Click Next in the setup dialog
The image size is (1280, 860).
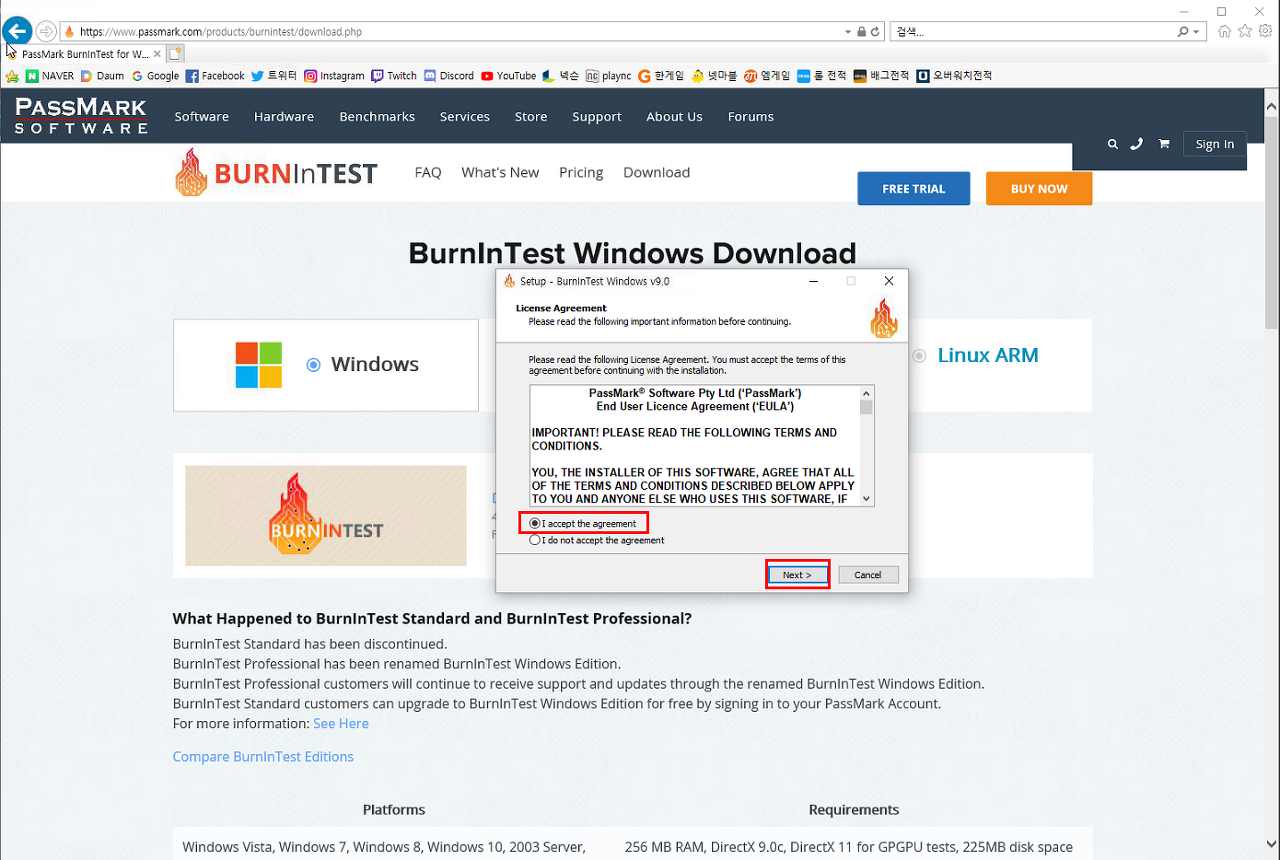point(797,574)
